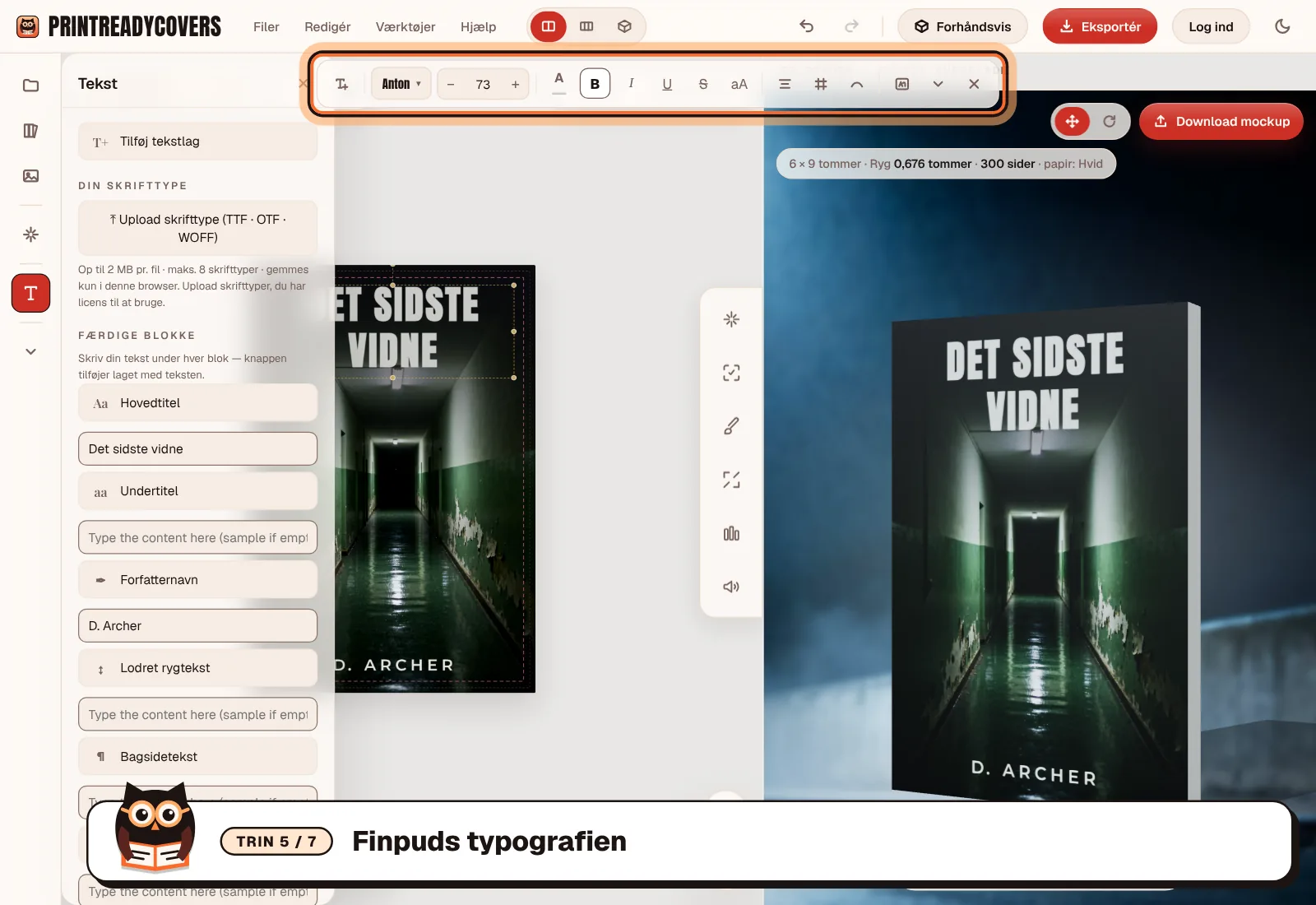The image size is (1316, 905).
Task: Change letter case with aA icon
Action: (x=739, y=84)
